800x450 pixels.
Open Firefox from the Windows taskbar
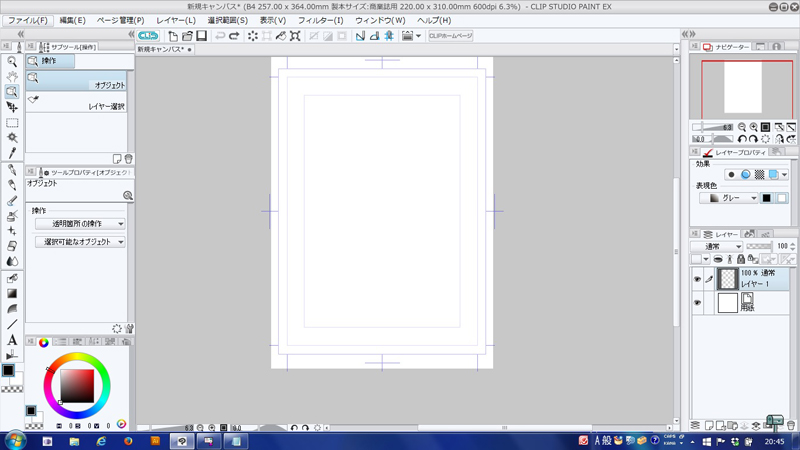(x=128, y=441)
